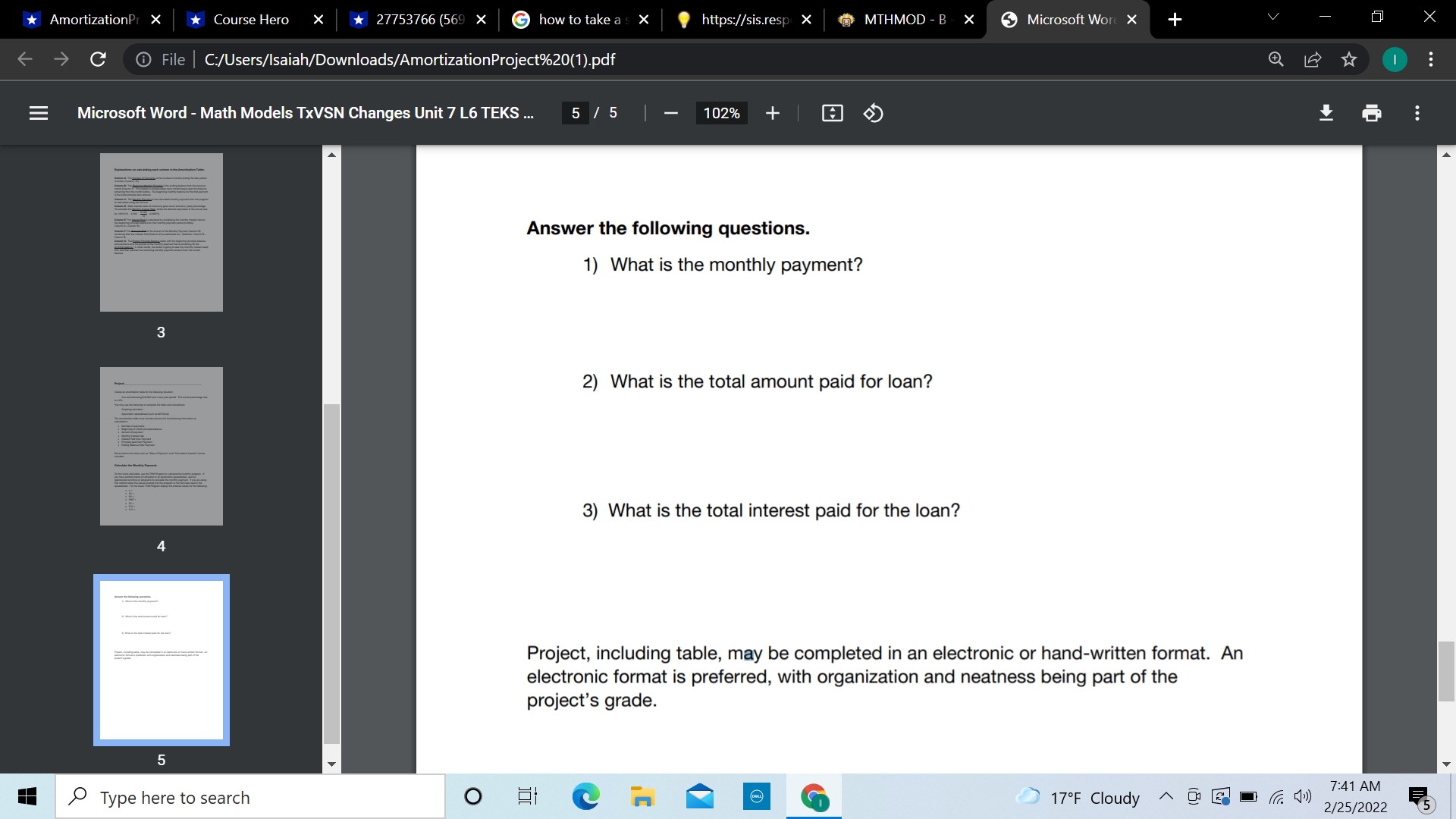Open the PDF document menu (hamburger icon)
The height and width of the screenshot is (819, 1456).
coord(38,113)
